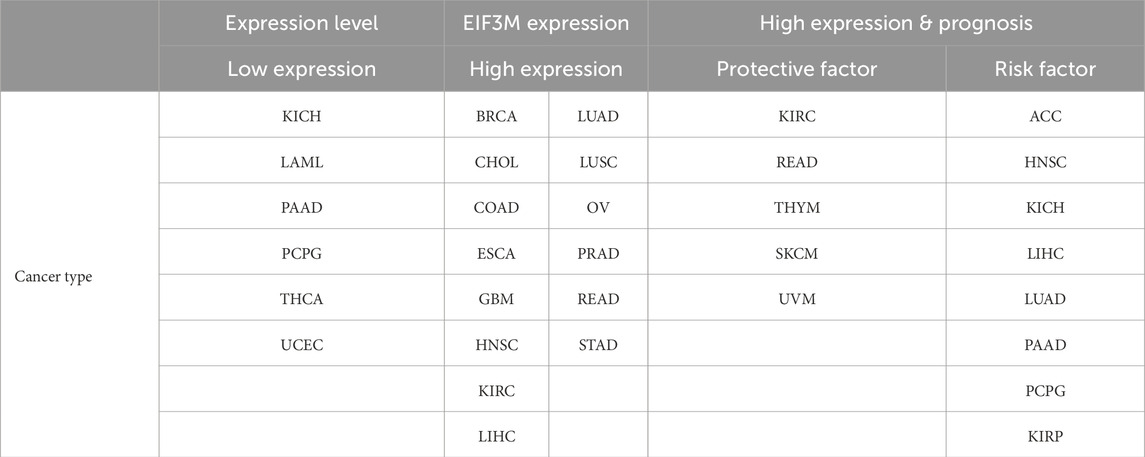The width and height of the screenshot is (1145, 457).
Task: Select the "Low expression" subheader cell
Action: [301, 69]
